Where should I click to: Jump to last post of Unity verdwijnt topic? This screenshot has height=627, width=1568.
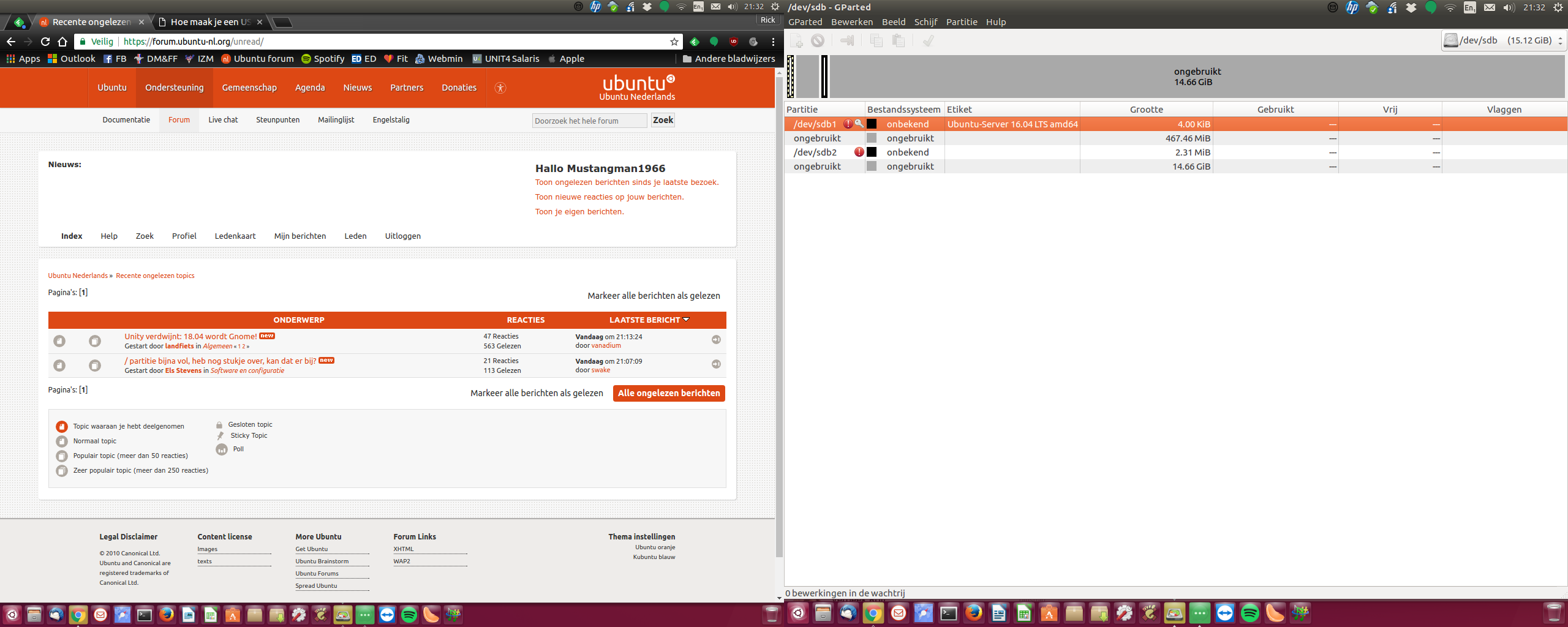point(716,340)
